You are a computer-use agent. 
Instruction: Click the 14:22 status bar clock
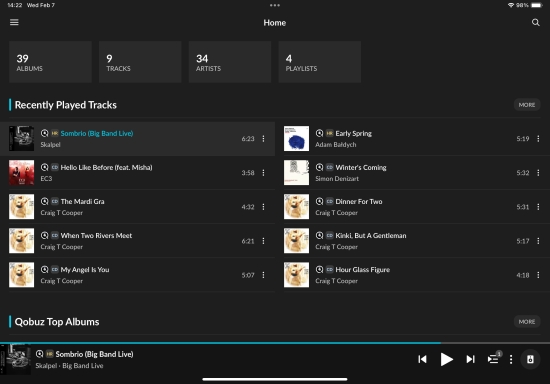coord(15,5)
